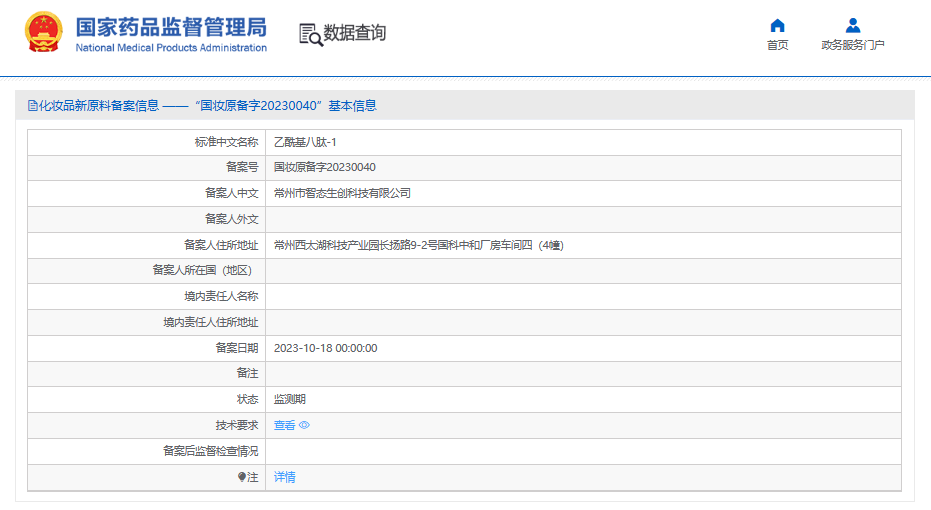
Task: Click the 备案后监督检查情况 label
Action: click(211, 451)
